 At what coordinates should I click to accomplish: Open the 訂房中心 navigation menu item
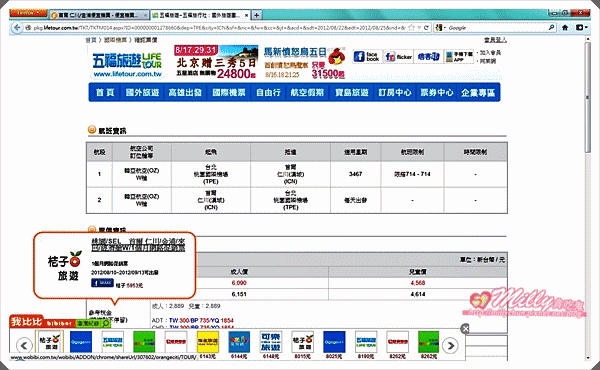coord(395,92)
